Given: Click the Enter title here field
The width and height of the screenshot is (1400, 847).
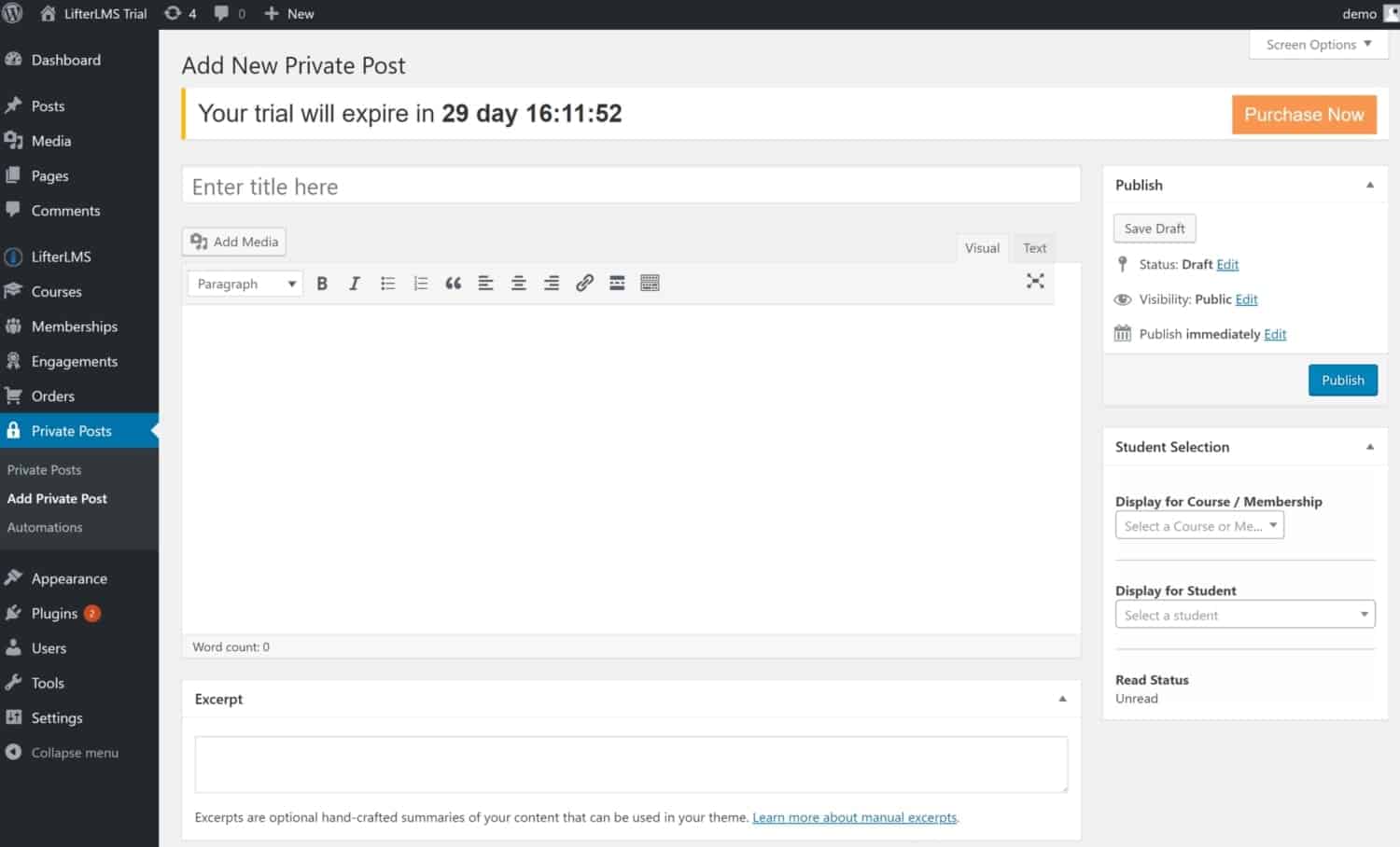Looking at the screenshot, I should [631, 186].
